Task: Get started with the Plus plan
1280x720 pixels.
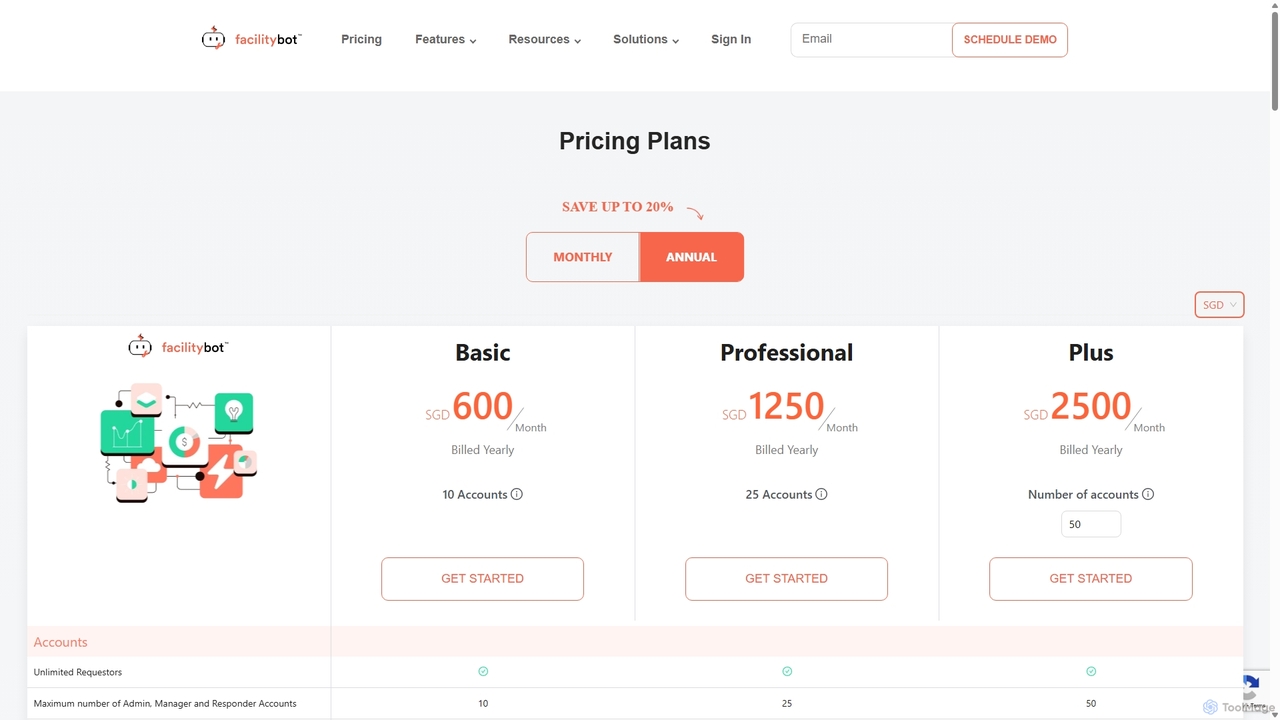Action: [x=1090, y=579]
